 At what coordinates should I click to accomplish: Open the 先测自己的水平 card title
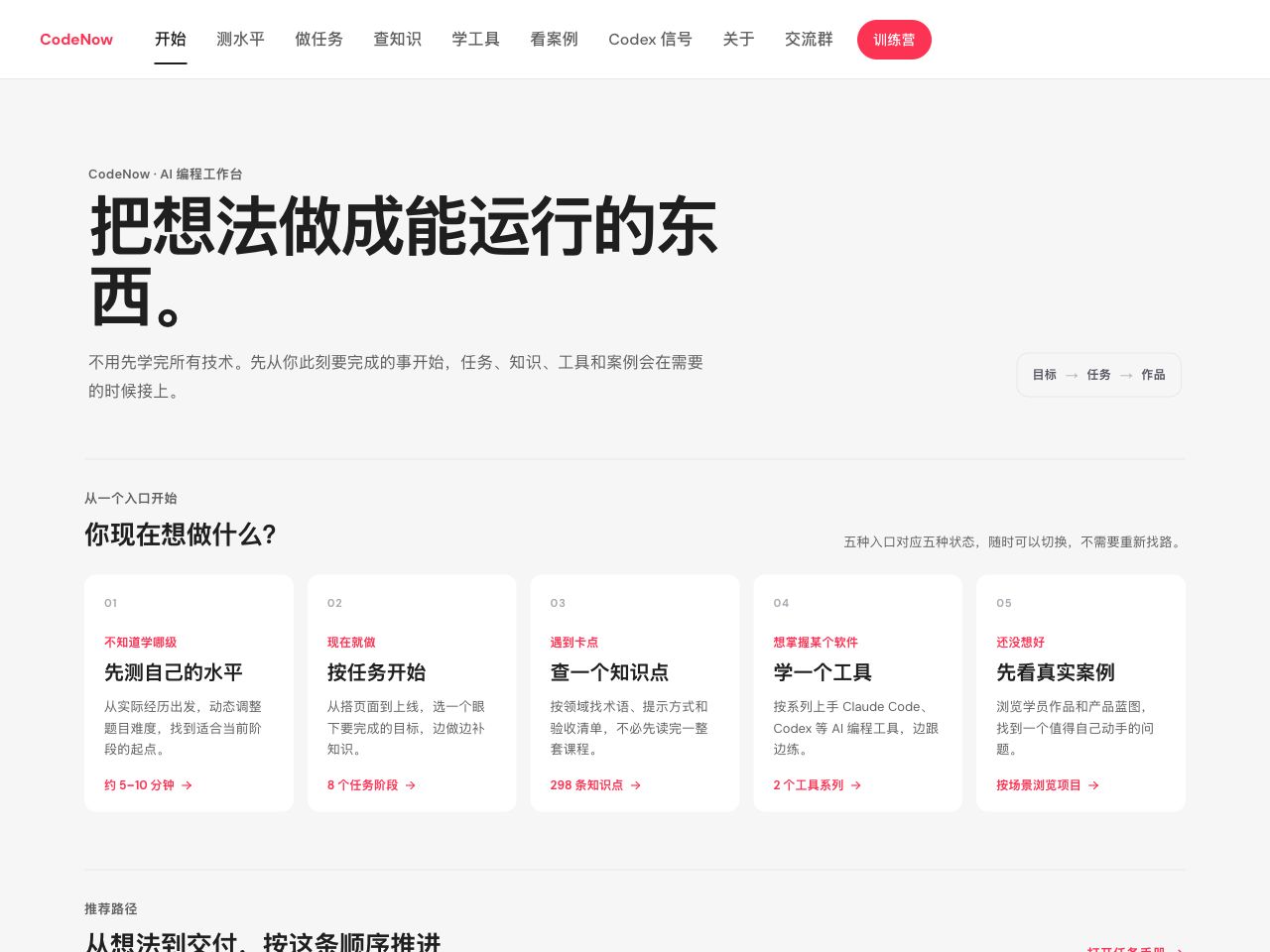pos(174,672)
